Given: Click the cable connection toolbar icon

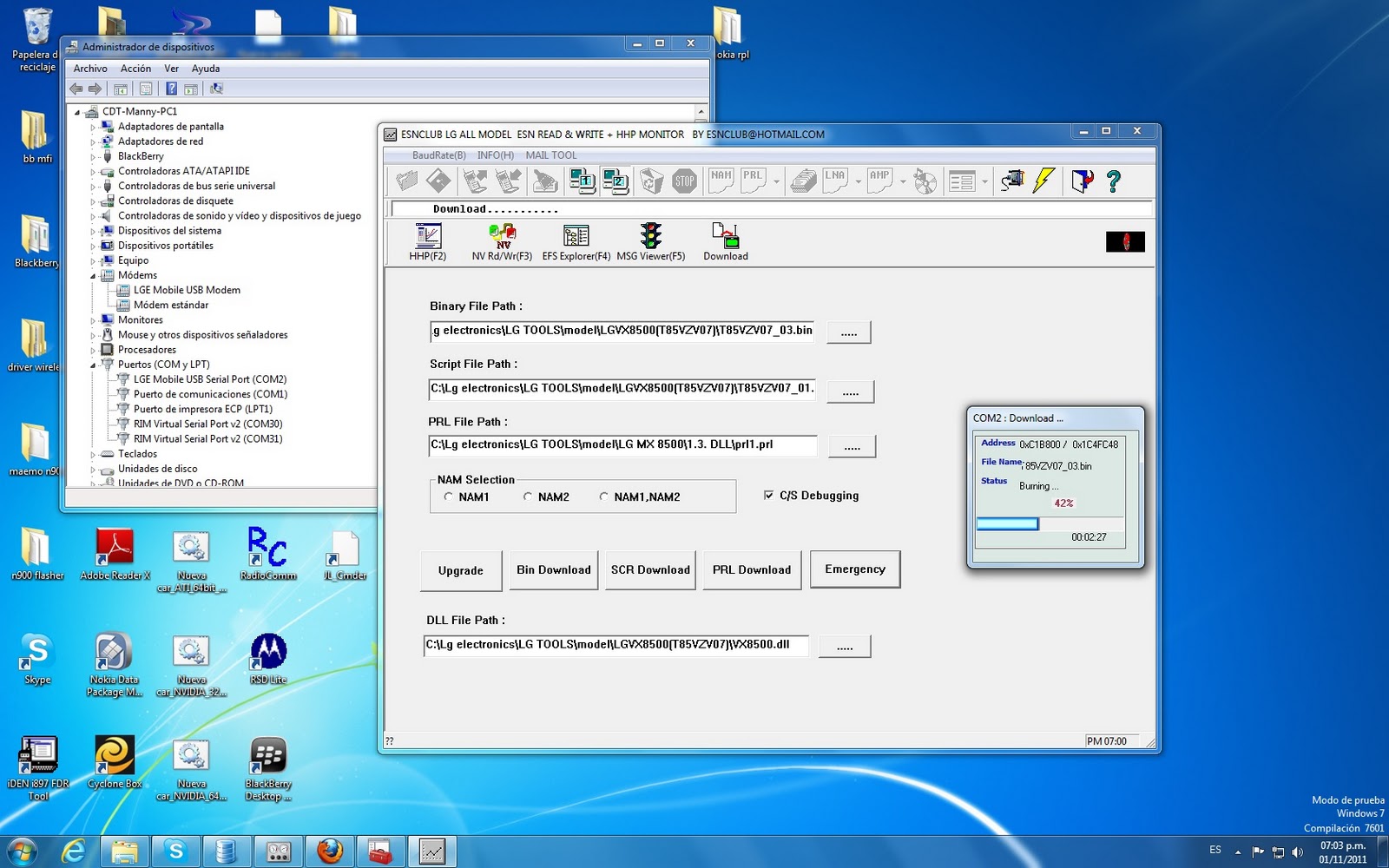Looking at the screenshot, I should 1012,181.
